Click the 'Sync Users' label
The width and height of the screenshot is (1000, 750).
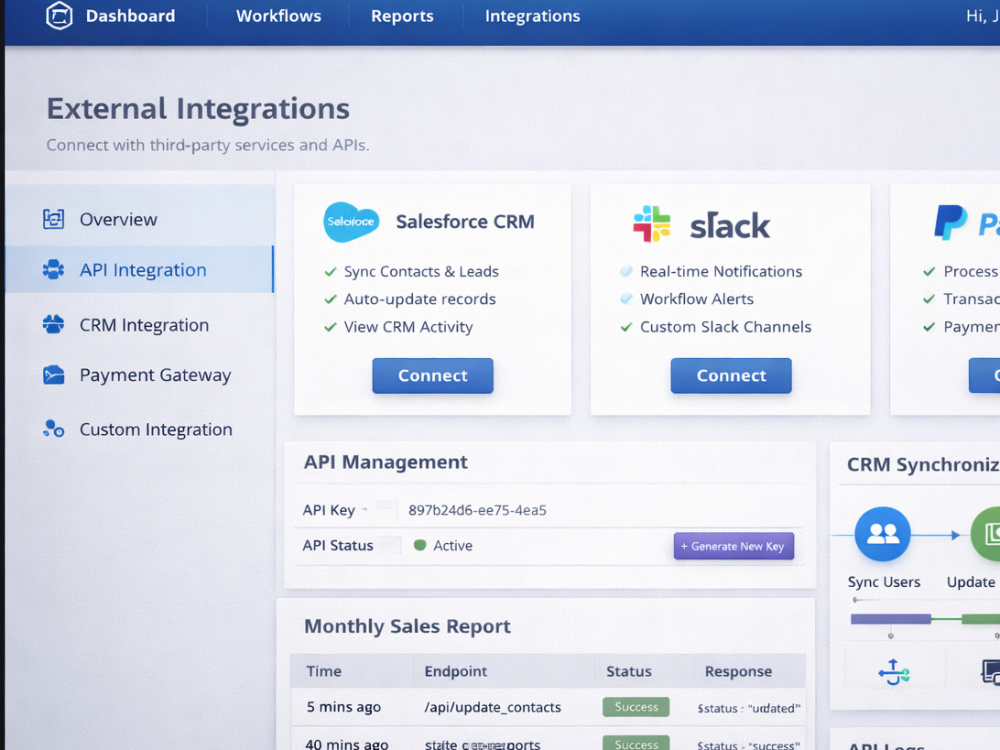pyautogui.click(x=883, y=582)
